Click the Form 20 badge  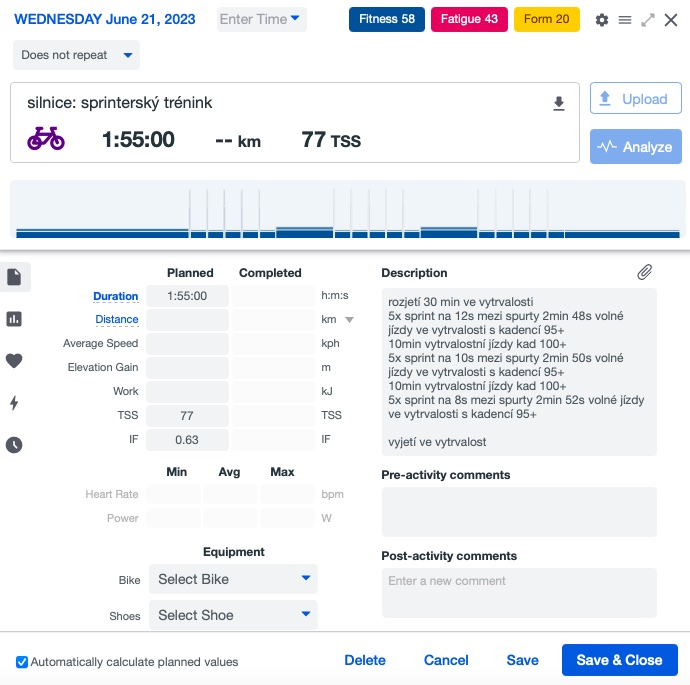coord(547,19)
